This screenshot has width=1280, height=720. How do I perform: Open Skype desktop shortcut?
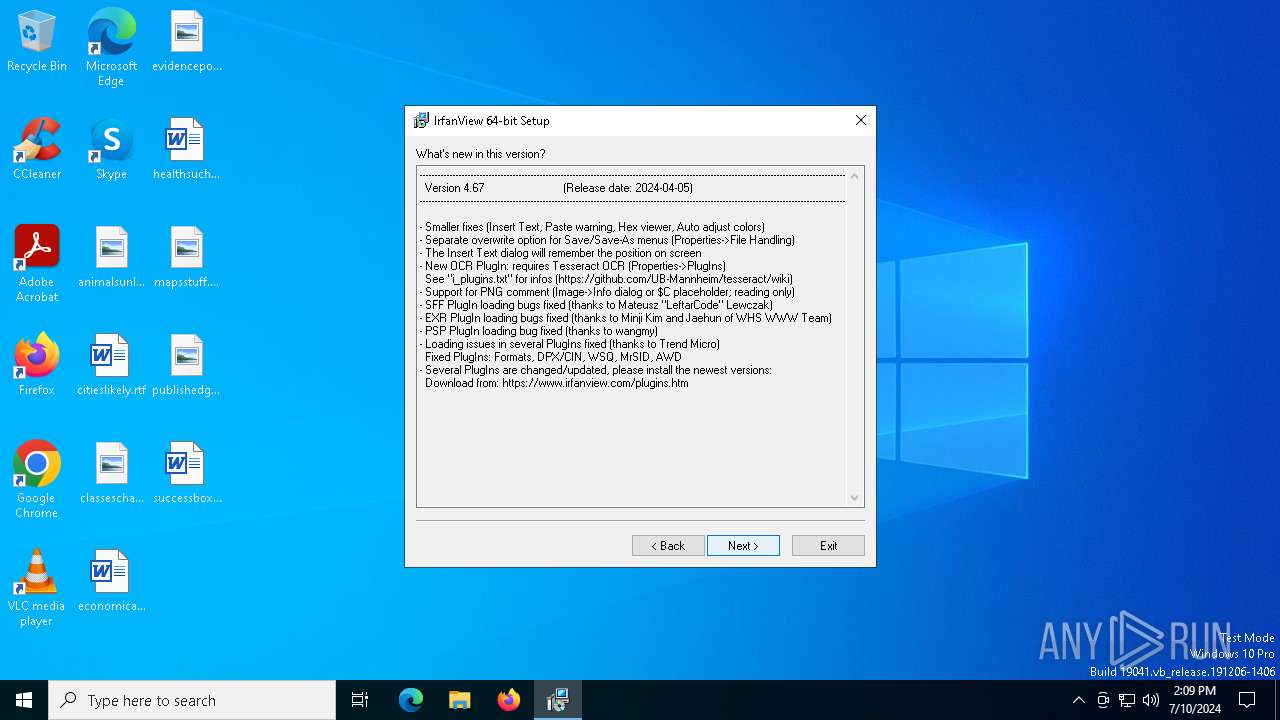click(x=111, y=149)
